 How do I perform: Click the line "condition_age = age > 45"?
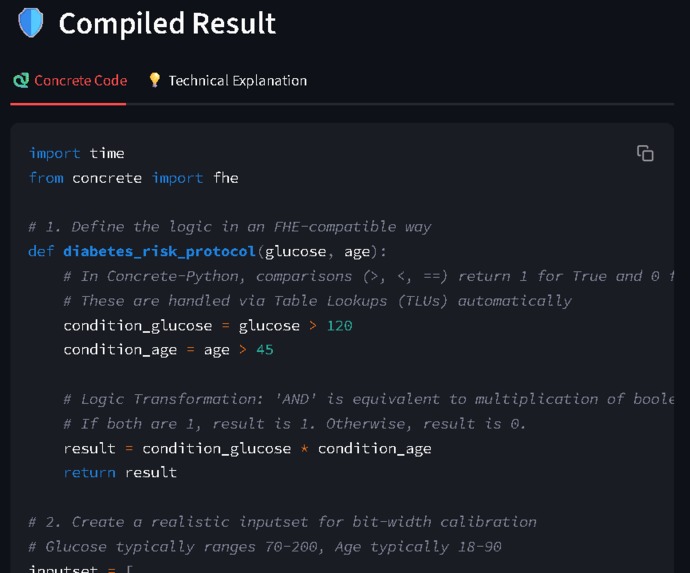(168, 350)
